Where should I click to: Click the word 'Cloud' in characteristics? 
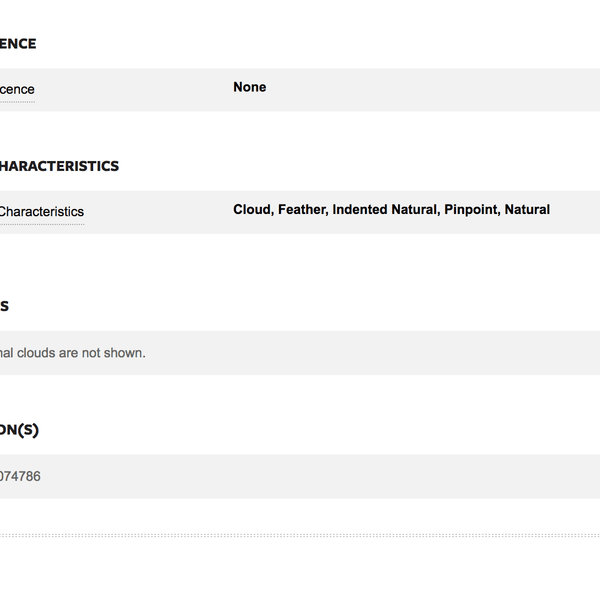coord(253,210)
